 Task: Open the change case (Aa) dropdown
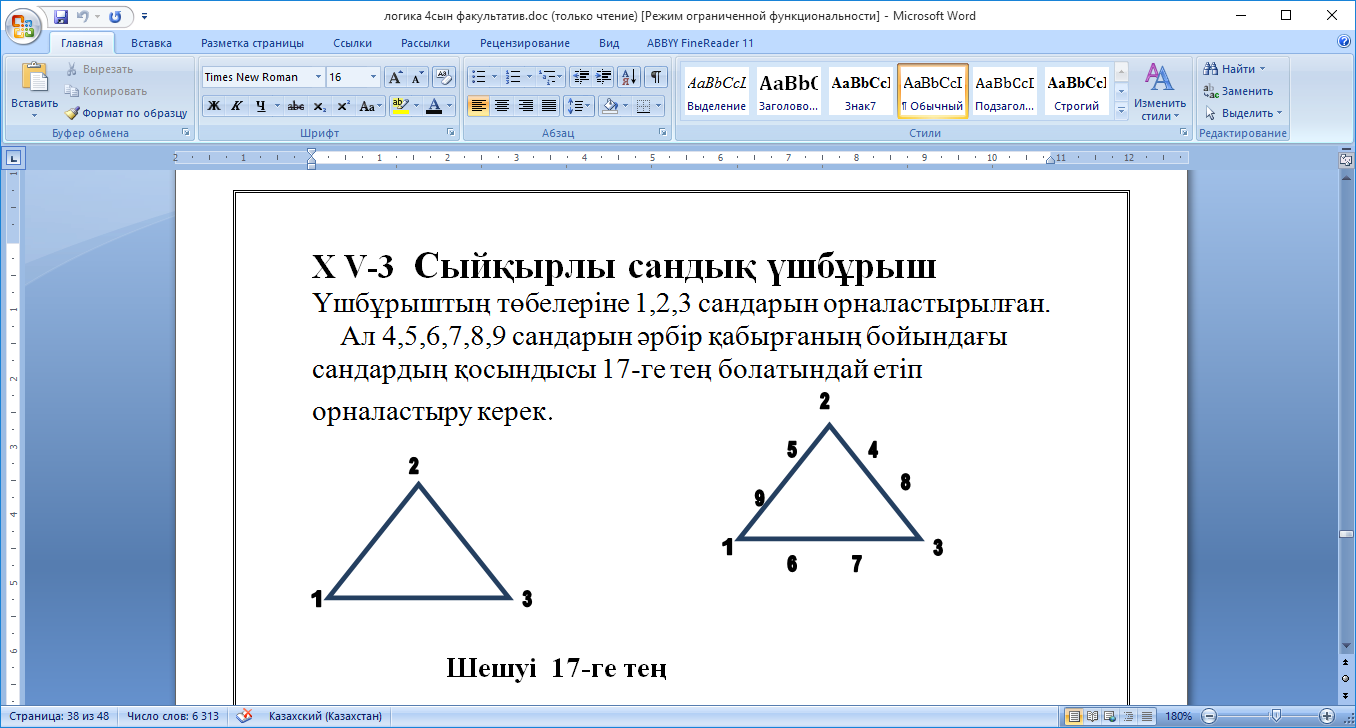[x=370, y=106]
